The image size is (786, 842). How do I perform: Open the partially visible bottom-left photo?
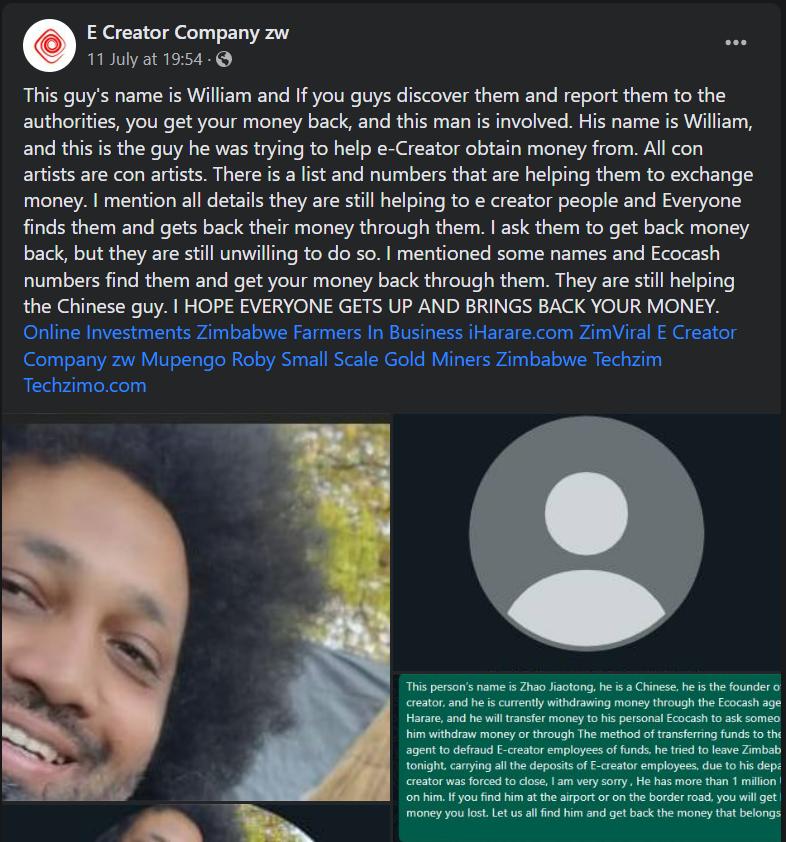[195, 823]
